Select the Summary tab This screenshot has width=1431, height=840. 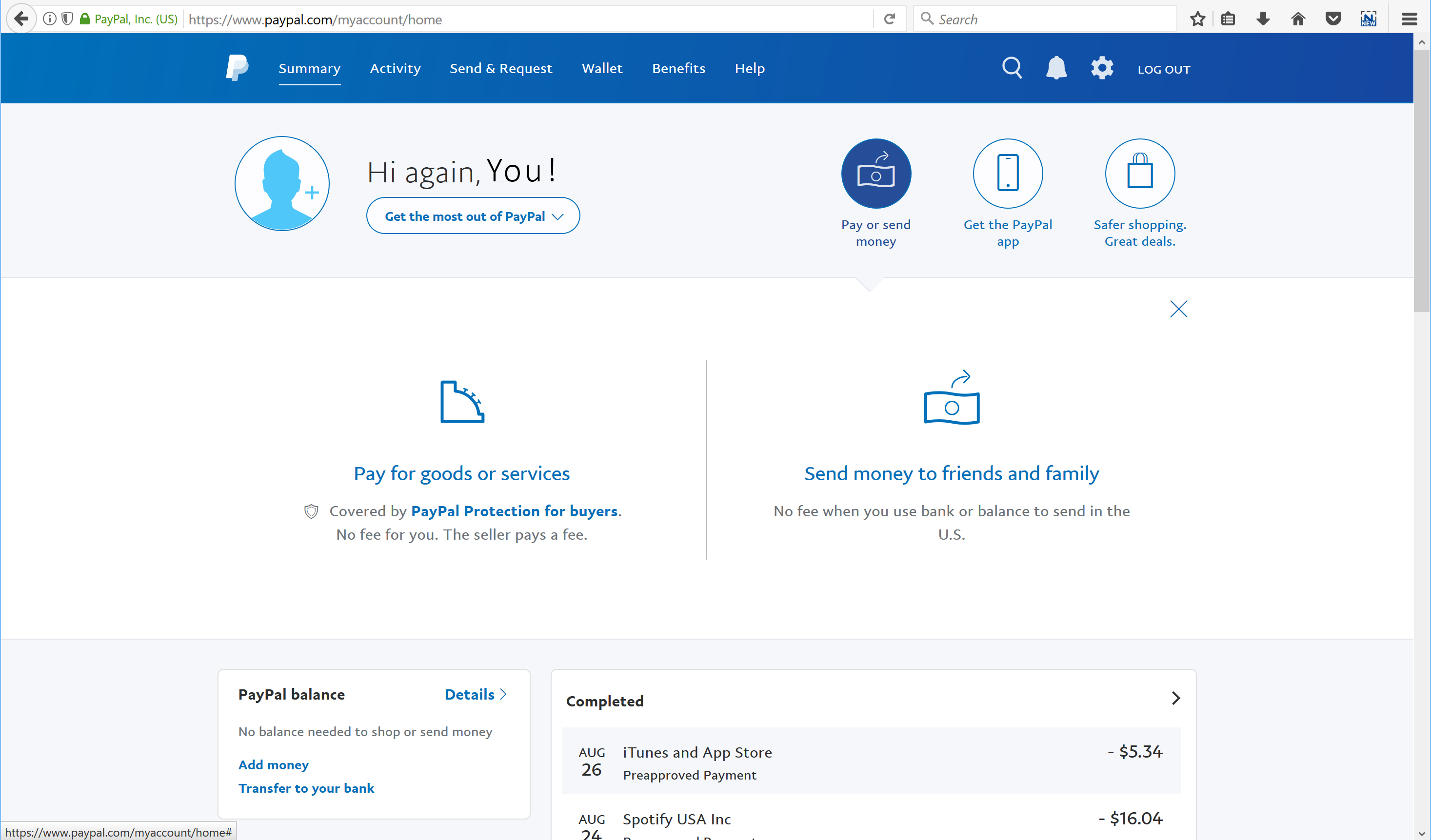click(310, 69)
